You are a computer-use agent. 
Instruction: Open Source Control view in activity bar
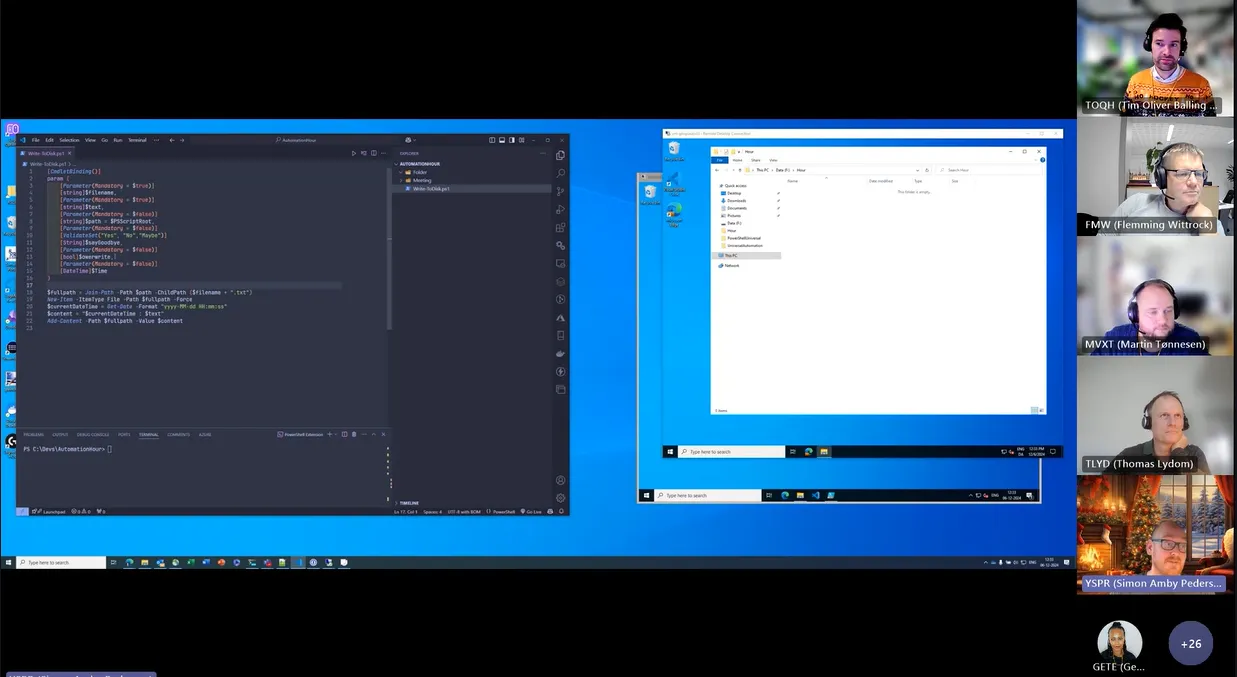[x=560, y=191]
